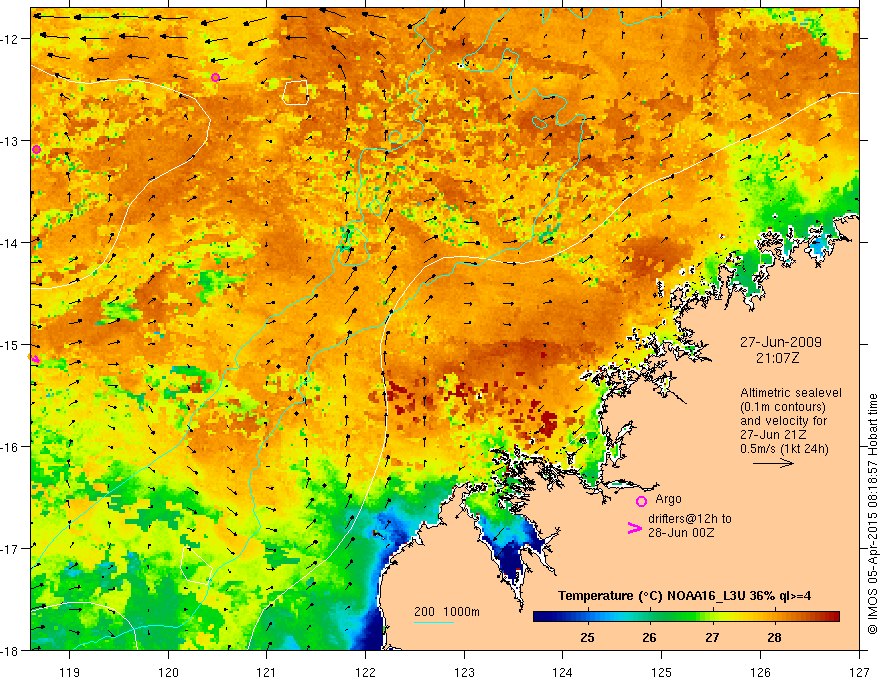Click latitude axis label -15
Viewport: 880px width, 680px height.
[9, 344]
